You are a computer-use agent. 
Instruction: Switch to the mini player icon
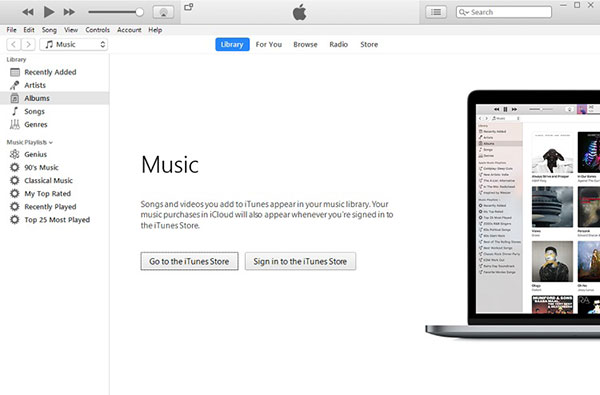tap(189, 7)
